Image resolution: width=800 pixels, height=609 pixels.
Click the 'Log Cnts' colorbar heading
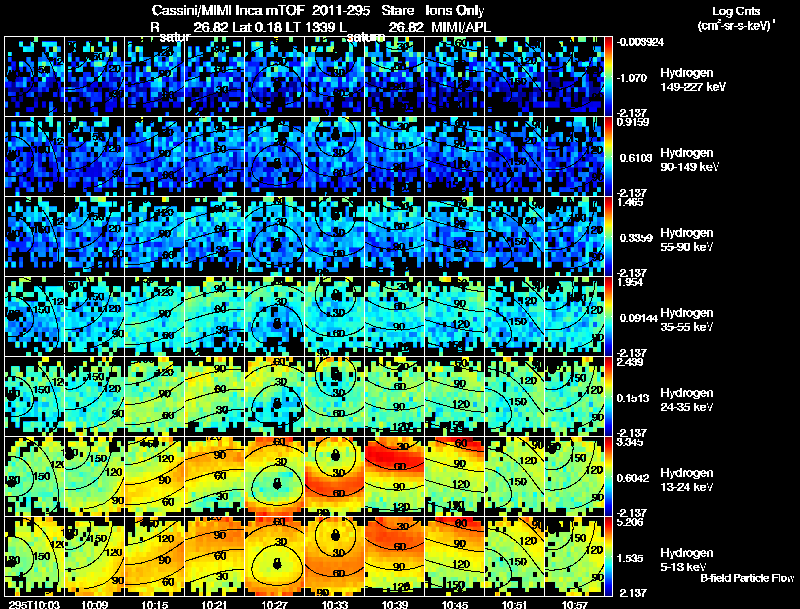point(736,11)
